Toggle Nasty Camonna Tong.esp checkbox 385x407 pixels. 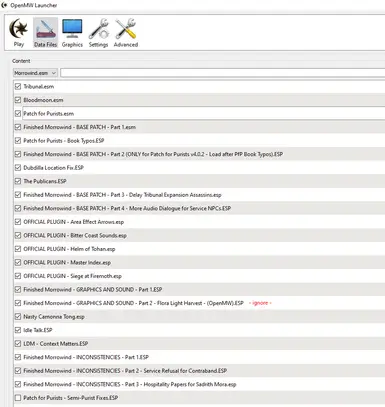coord(18,317)
